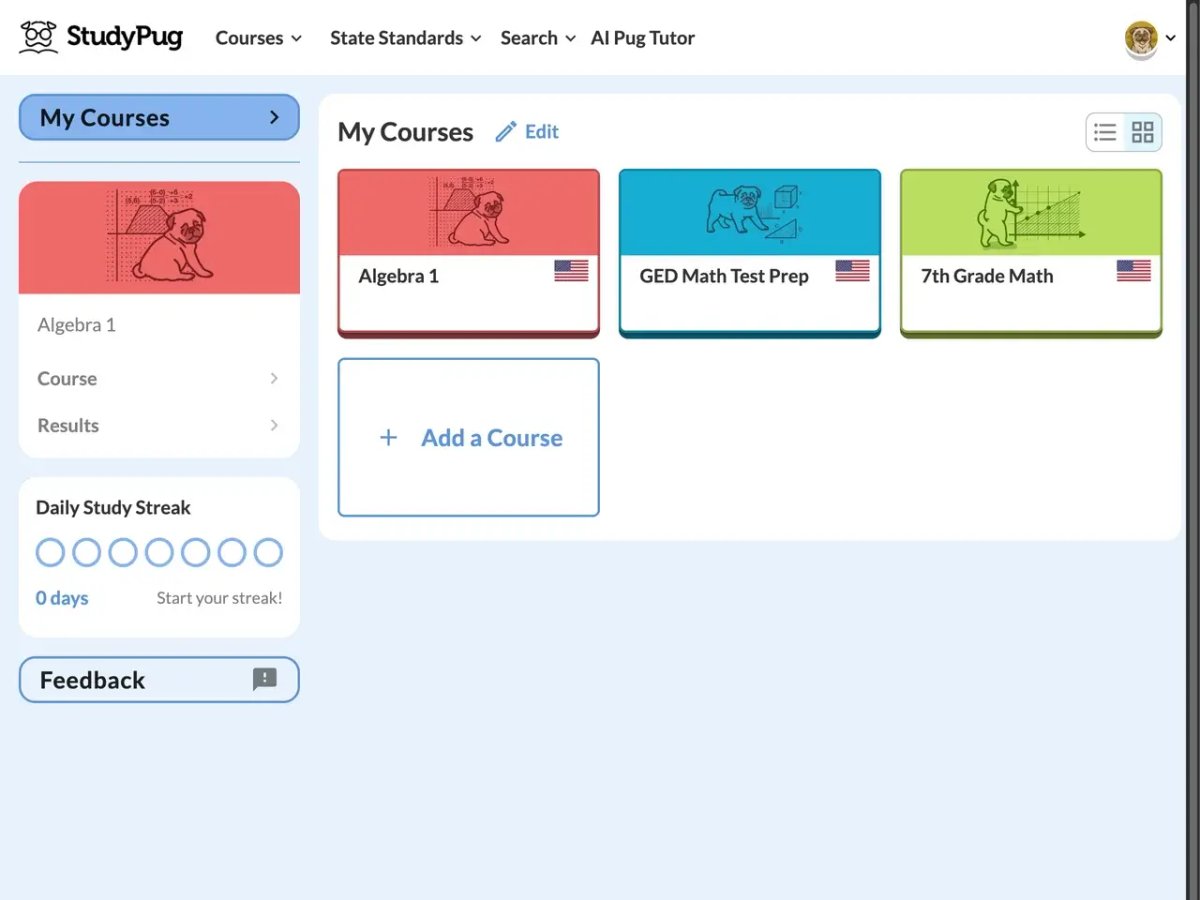The height and width of the screenshot is (900, 1200).
Task: Click the Algebra 1 course thumbnail in sidebar
Action: (159, 237)
